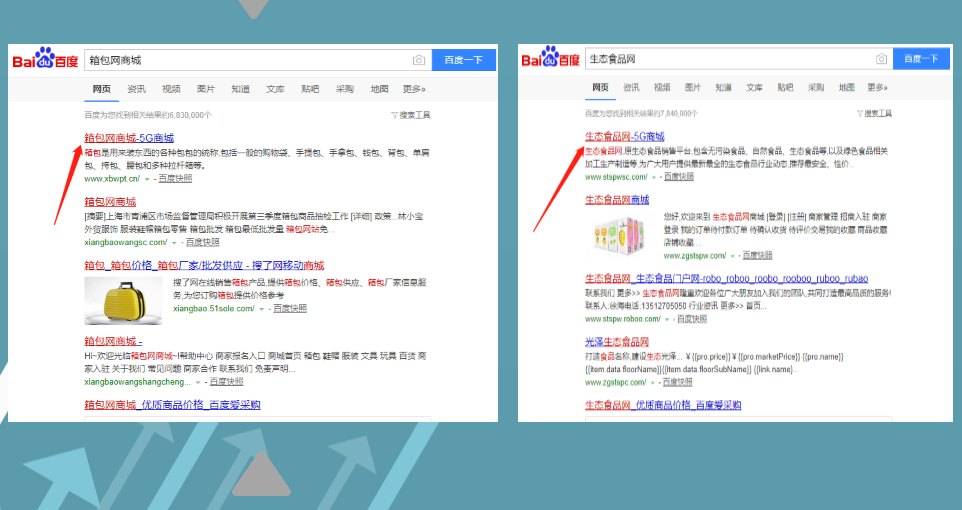Open result 光泽生态食品网
Image resolution: width=962 pixels, height=510 pixels.
pos(617,342)
